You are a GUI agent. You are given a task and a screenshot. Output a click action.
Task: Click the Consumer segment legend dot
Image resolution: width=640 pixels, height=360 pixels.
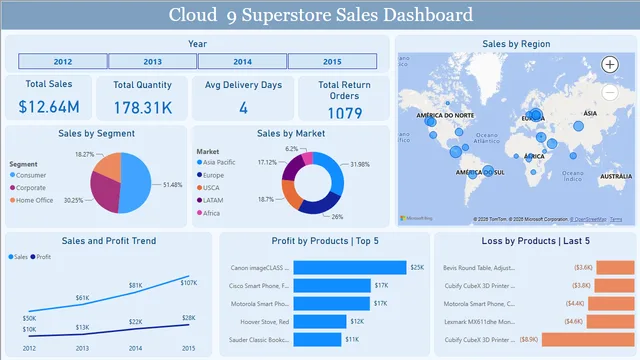(x=13, y=175)
